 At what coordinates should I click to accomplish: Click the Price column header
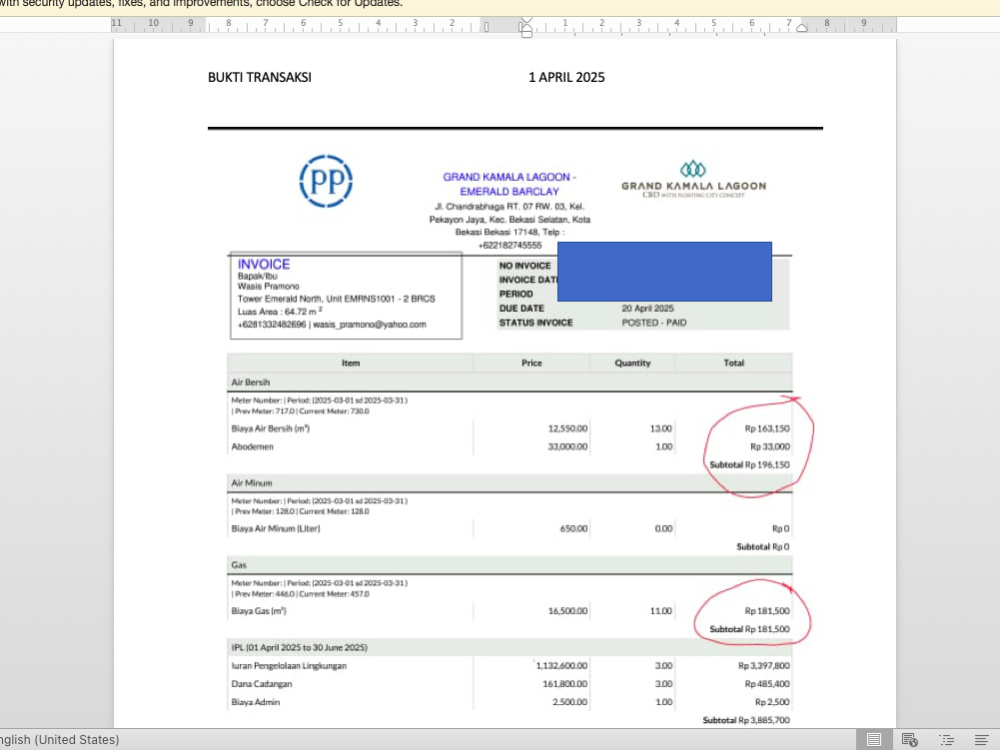tap(532, 363)
